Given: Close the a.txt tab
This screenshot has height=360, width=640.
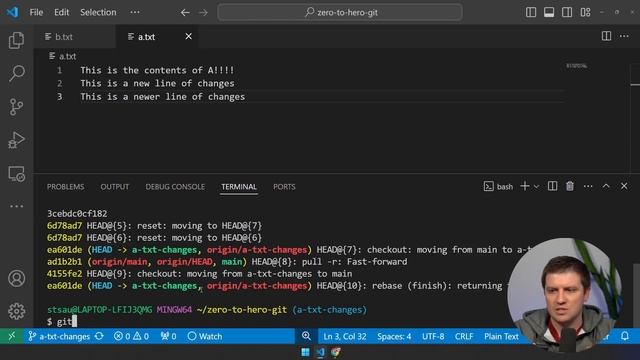Looking at the screenshot, I should [189, 36].
